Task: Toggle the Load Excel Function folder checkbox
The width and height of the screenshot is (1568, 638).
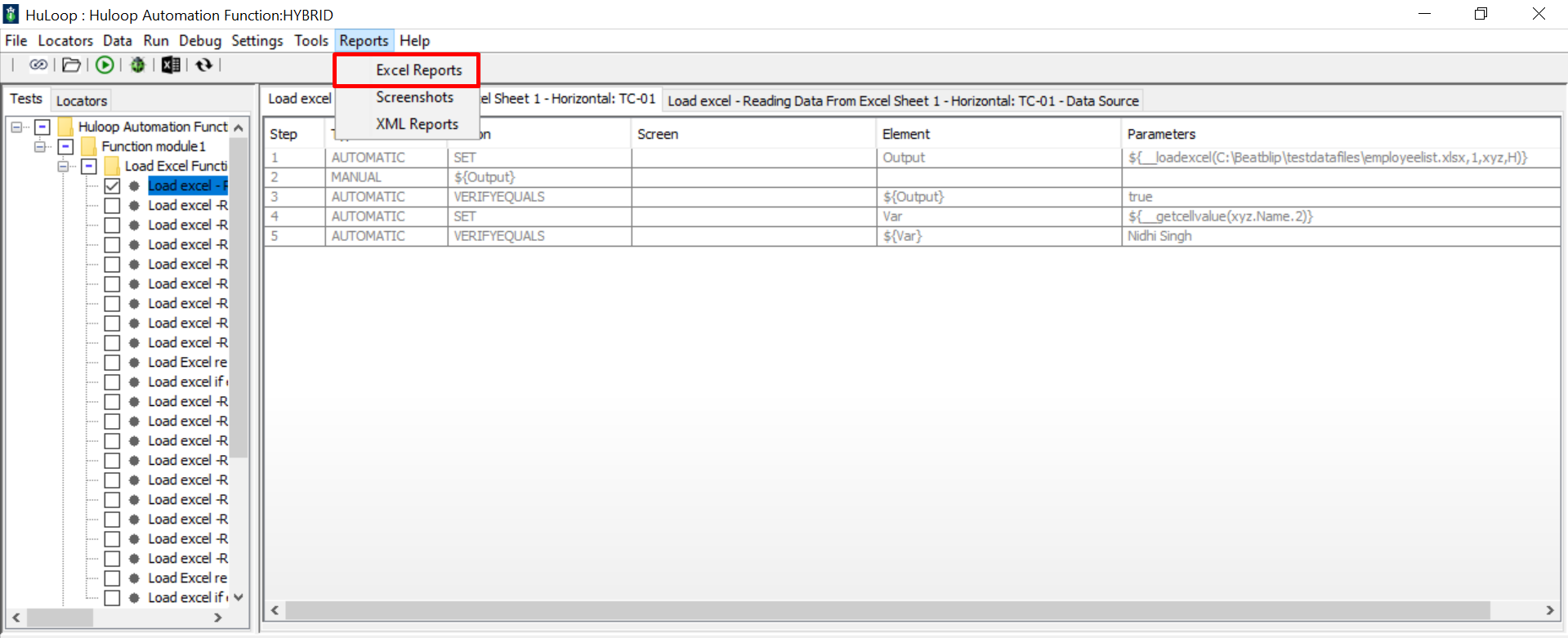Action: point(89,167)
